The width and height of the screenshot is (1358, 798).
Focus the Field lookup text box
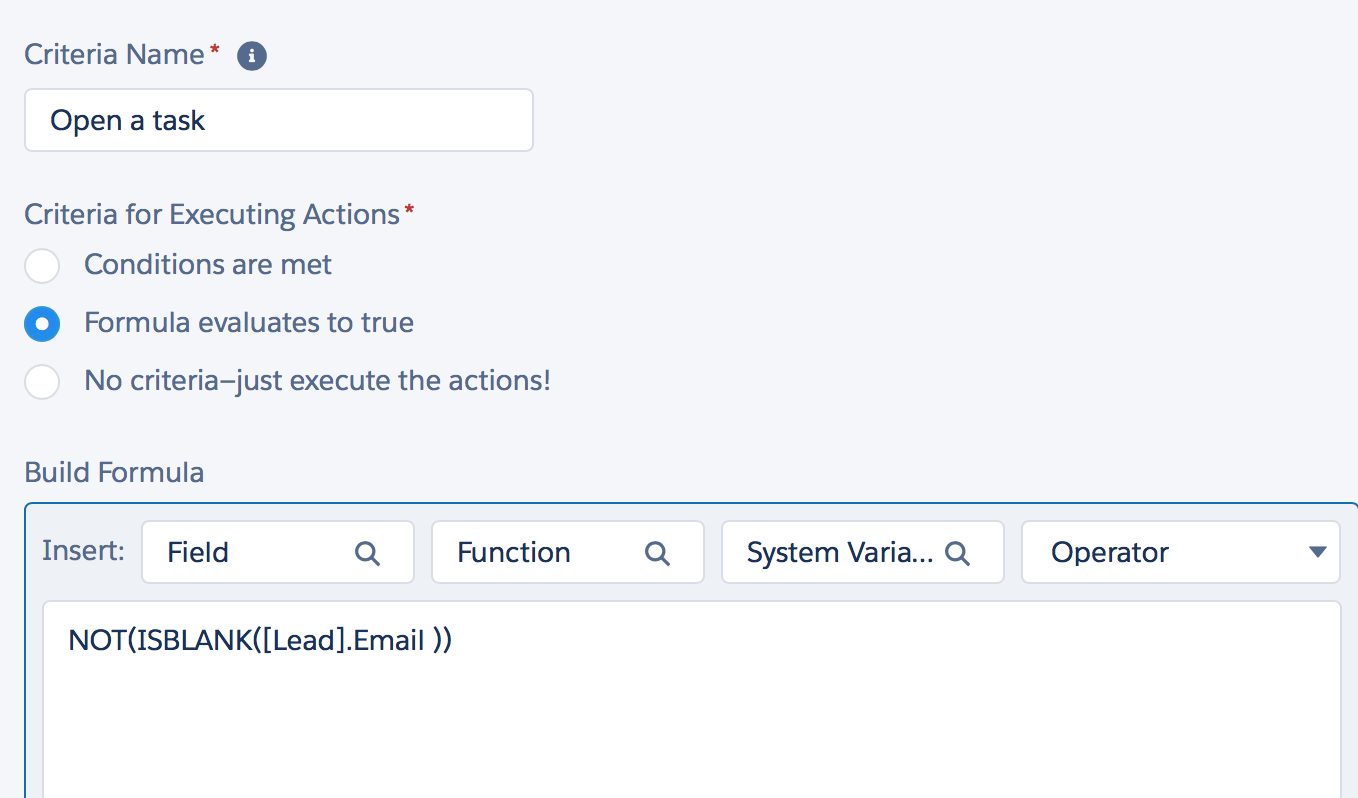pos(250,553)
